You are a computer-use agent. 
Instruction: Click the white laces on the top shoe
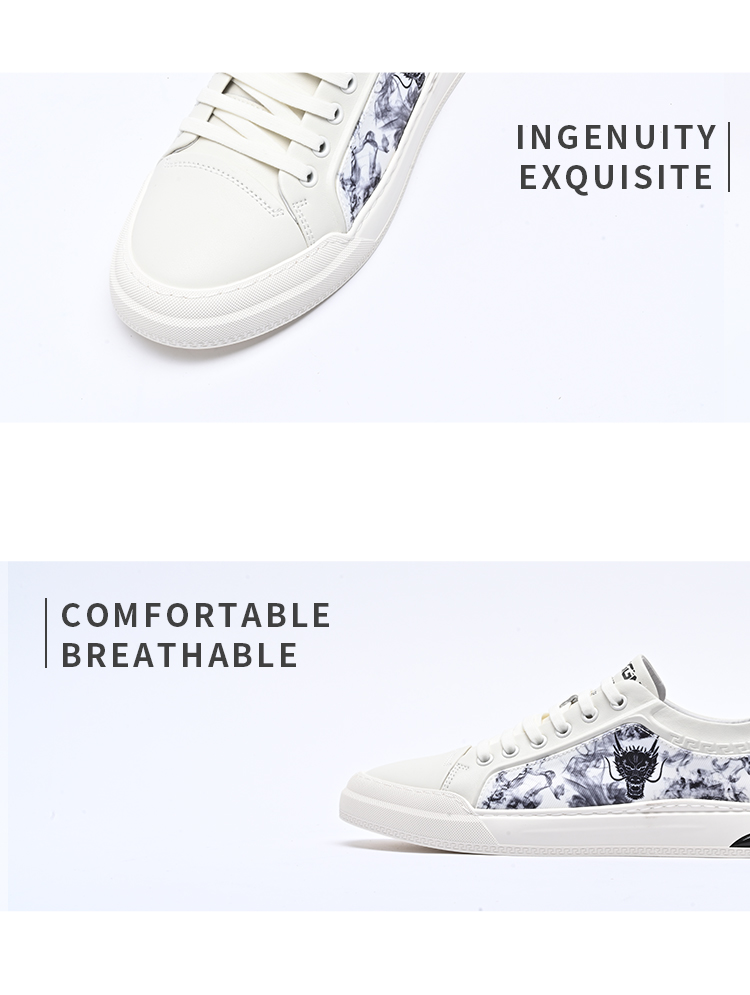point(266,121)
